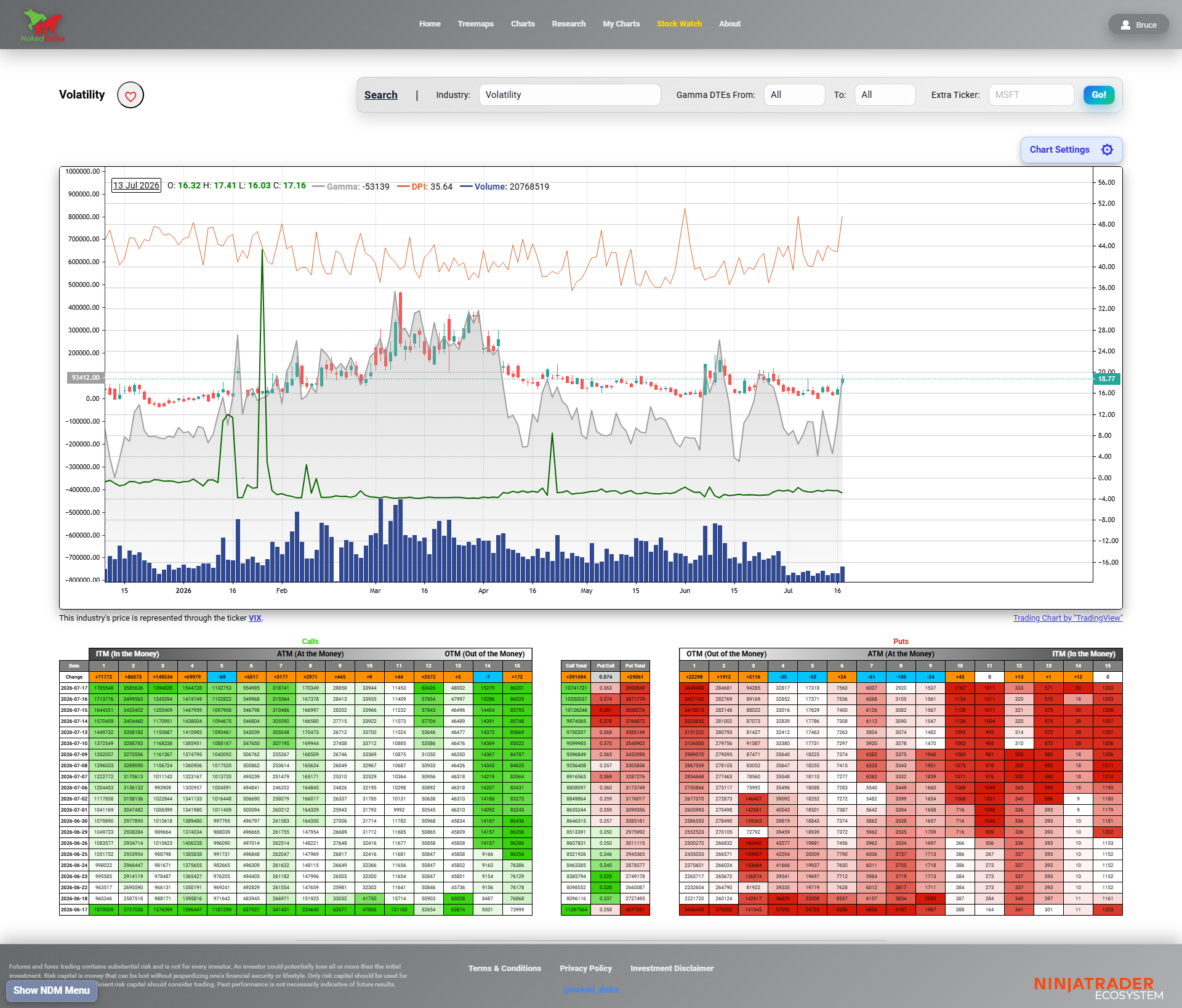Open the Bruce account button
The image size is (1182, 1008).
1138,25
